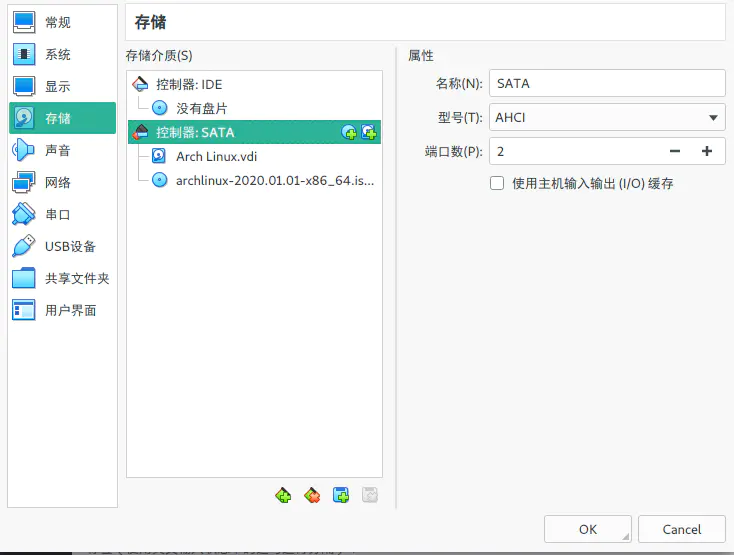Click the 常规 monitor icon in sidebar
The height and width of the screenshot is (555, 734).
click(23, 22)
